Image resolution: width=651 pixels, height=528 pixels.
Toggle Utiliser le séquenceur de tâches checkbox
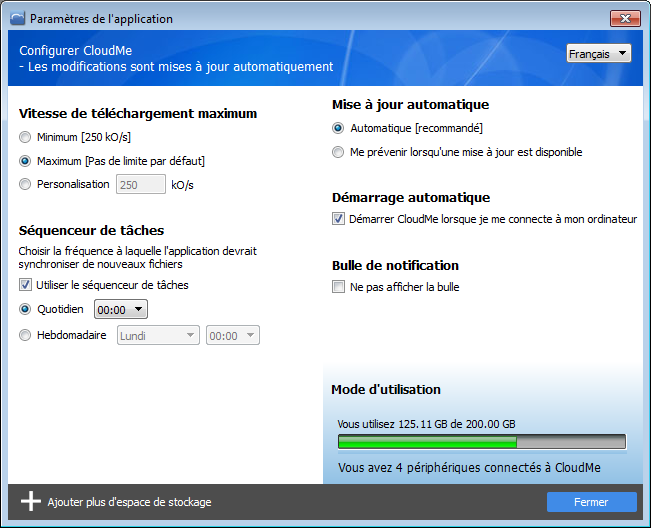tap(25, 285)
